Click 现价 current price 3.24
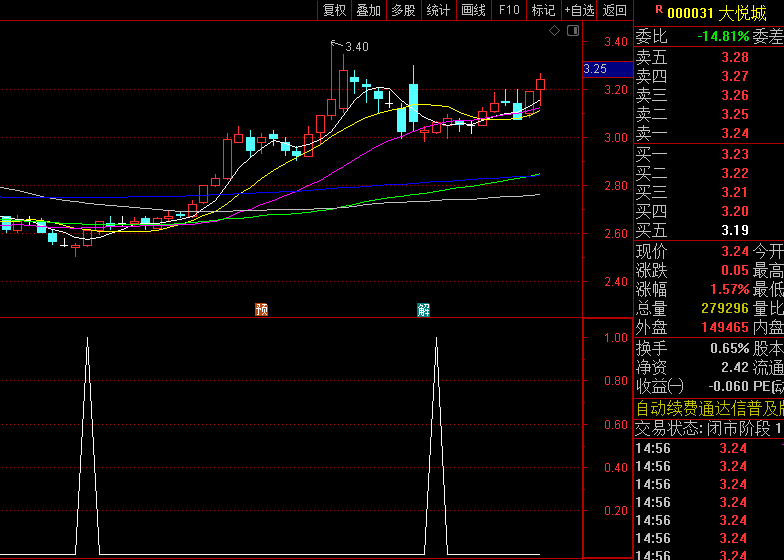784x560 pixels. [735, 252]
